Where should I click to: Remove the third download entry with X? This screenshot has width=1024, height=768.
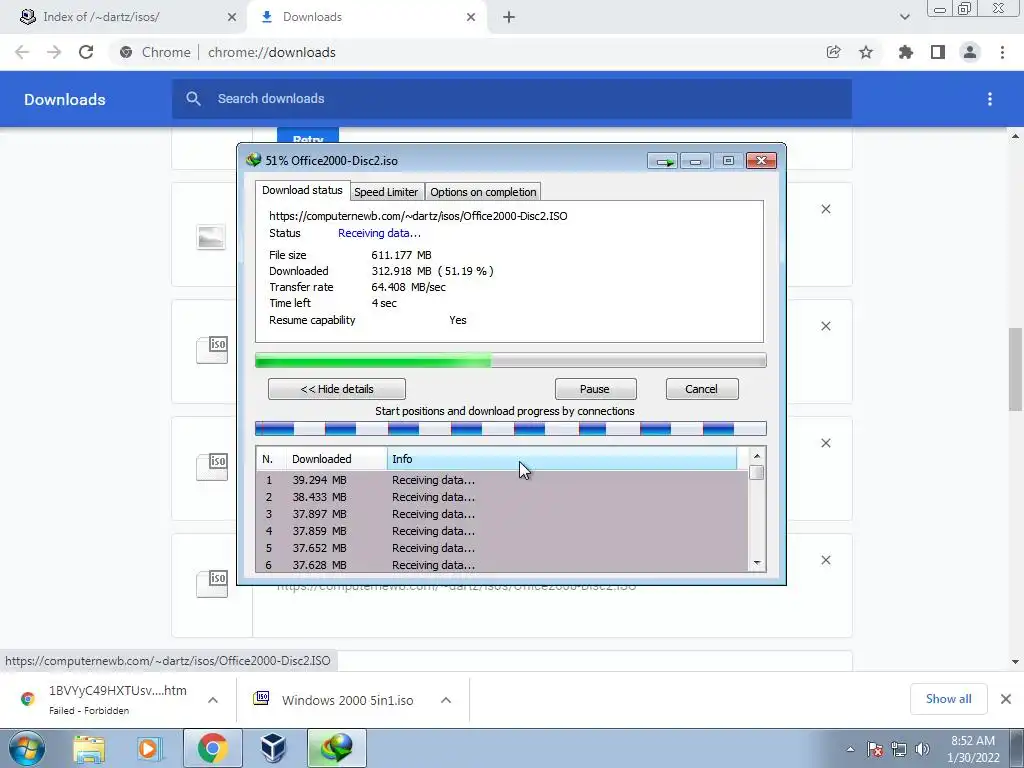(x=826, y=443)
